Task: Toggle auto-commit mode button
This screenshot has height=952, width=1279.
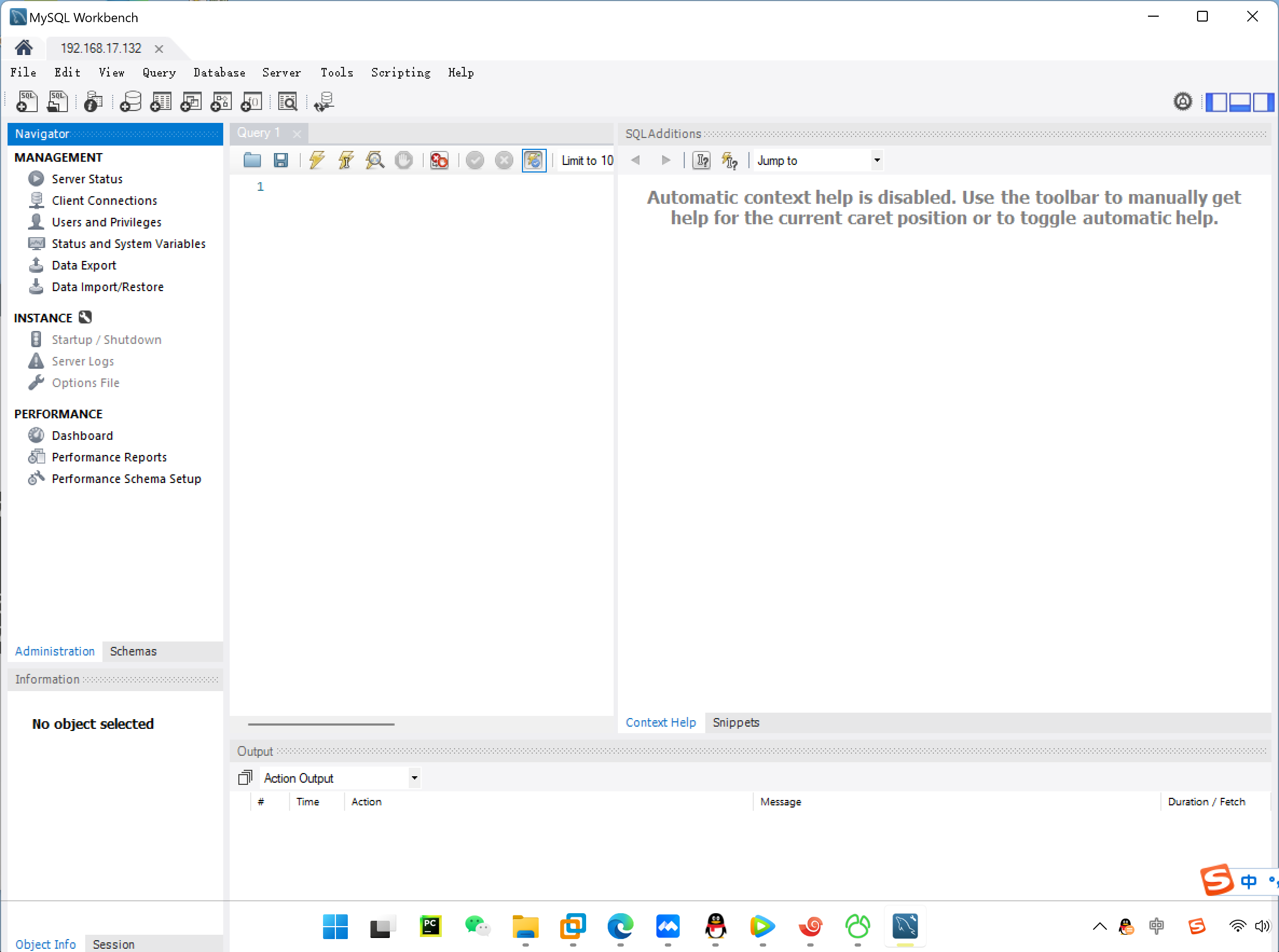Action: (534, 160)
